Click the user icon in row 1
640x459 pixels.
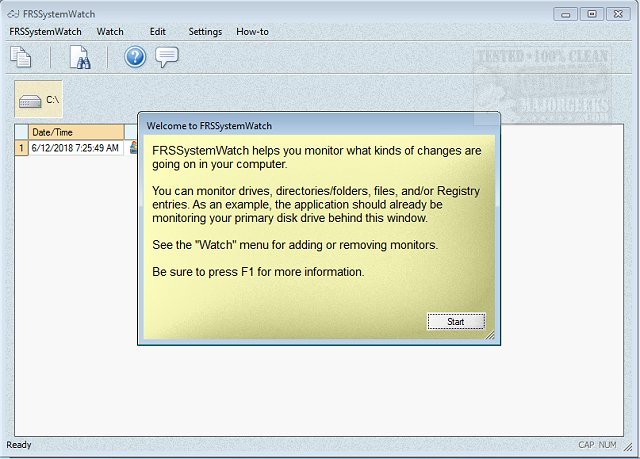(133, 147)
